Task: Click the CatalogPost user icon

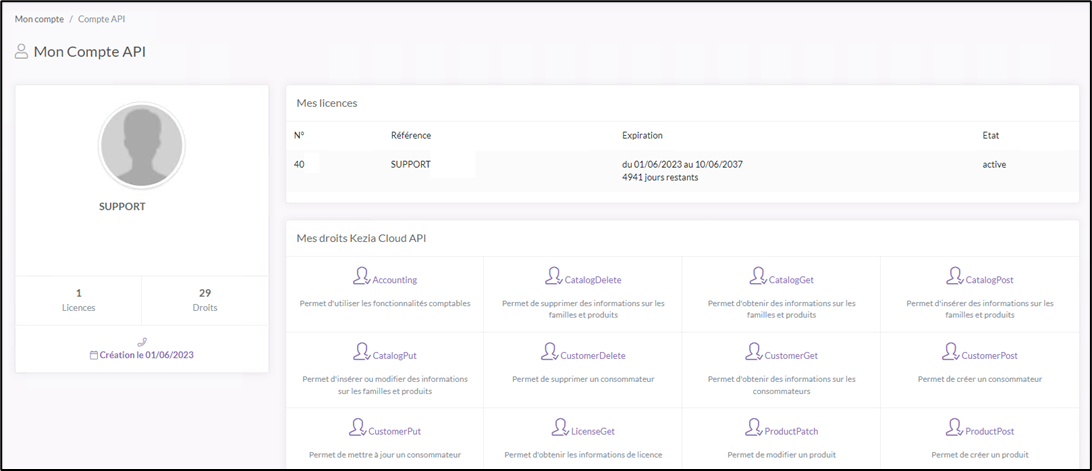Action: pyautogui.click(x=952, y=276)
